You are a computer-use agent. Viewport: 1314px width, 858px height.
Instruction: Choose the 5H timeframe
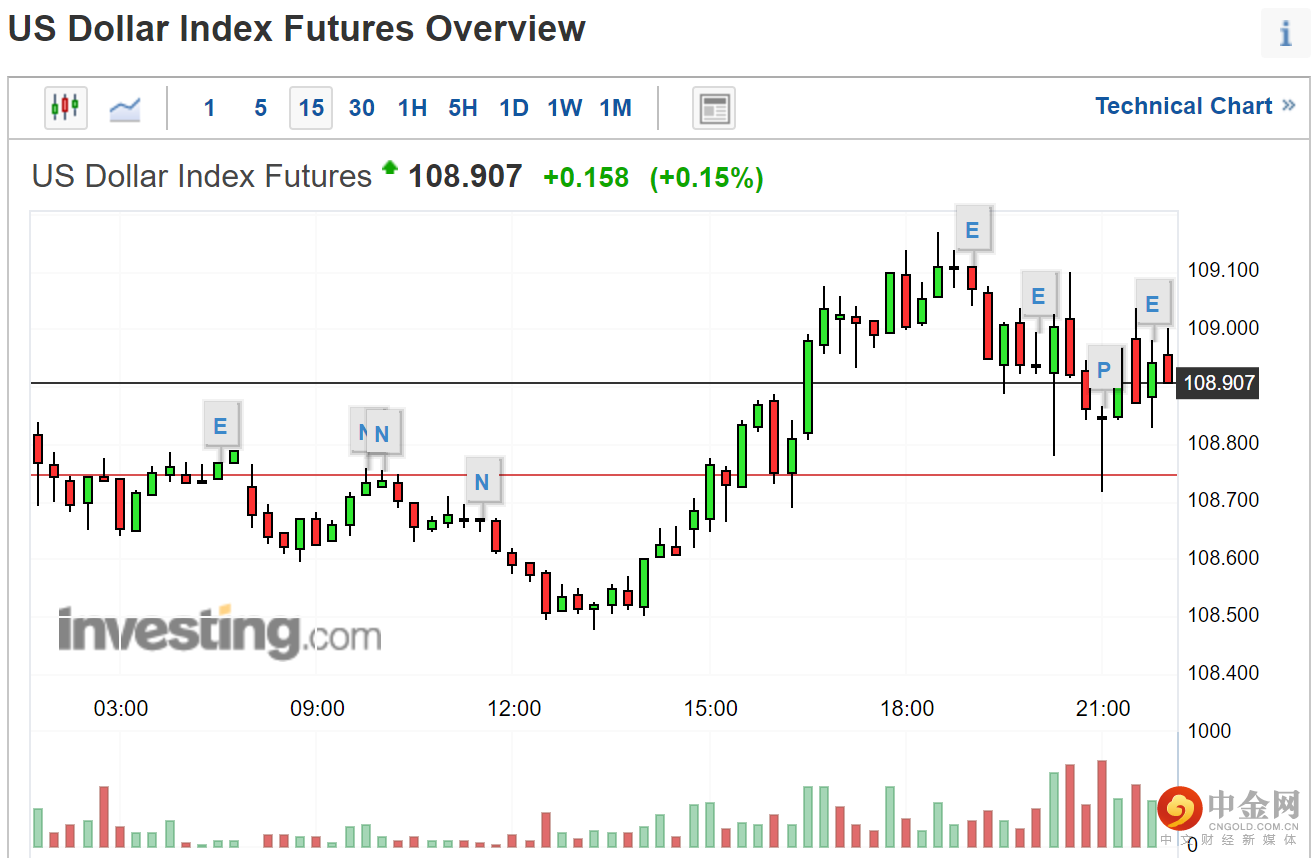pyautogui.click(x=463, y=108)
